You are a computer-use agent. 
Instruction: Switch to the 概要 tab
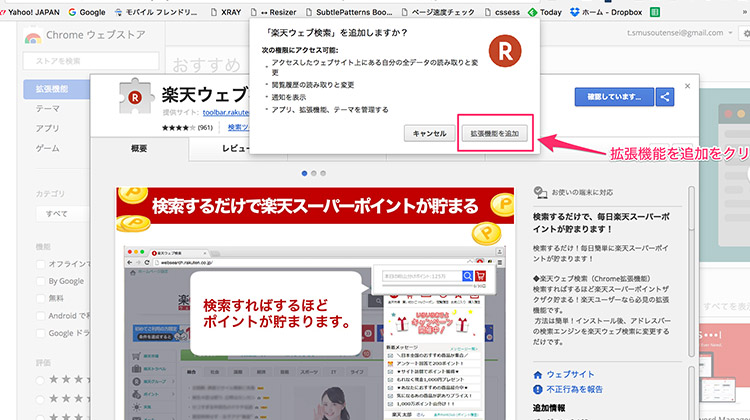click(x=139, y=149)
